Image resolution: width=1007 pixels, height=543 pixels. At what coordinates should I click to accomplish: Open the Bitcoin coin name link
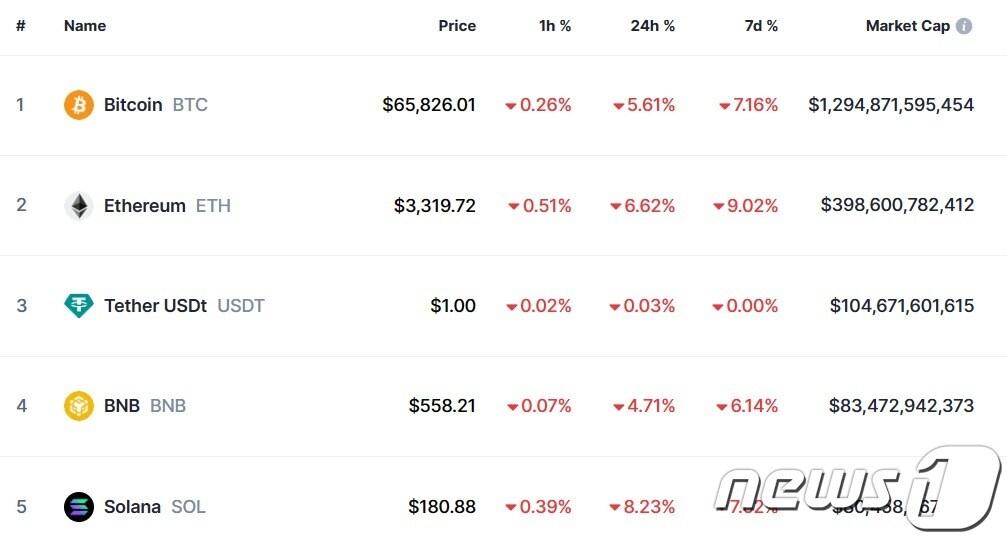tap(133, 105)
